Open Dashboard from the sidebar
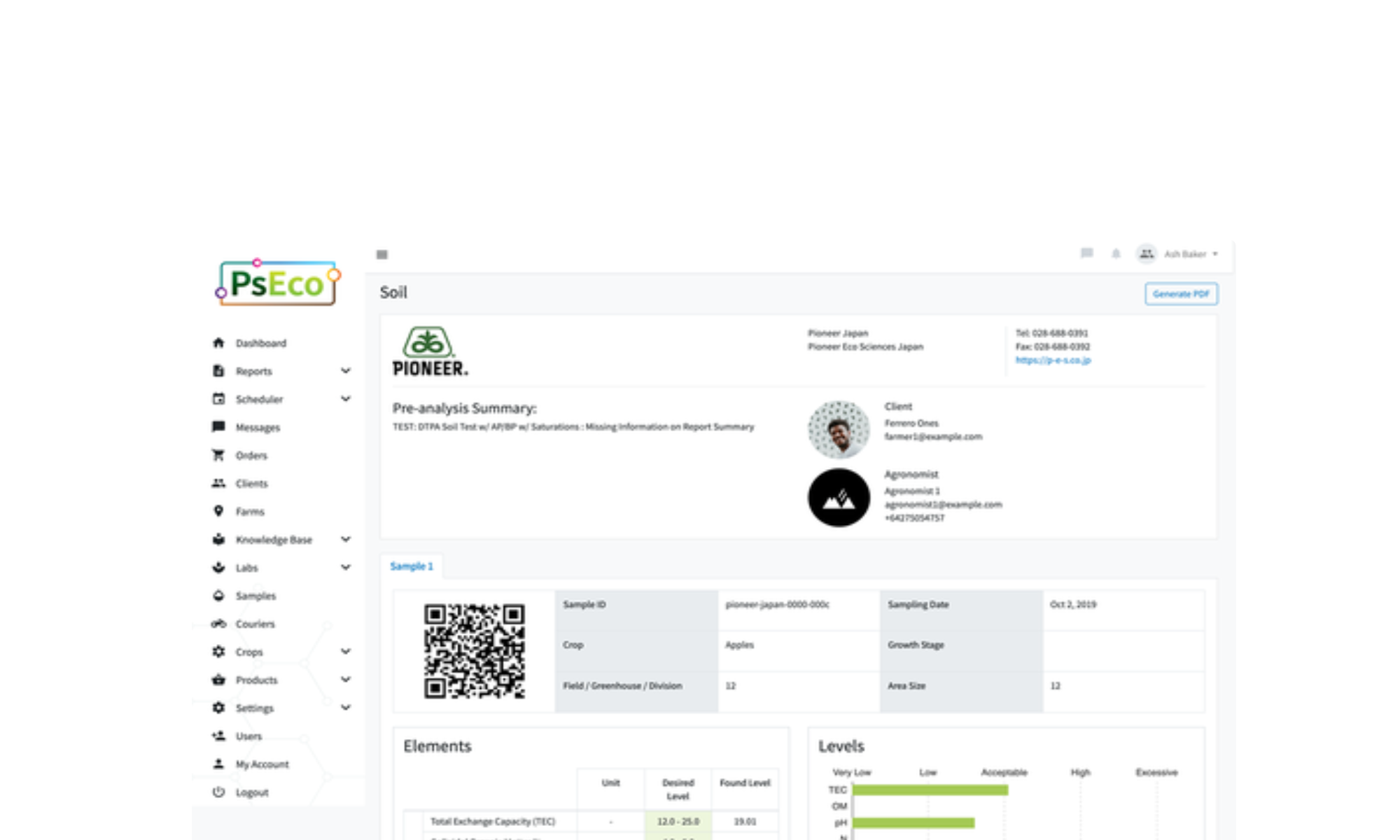 260,343
